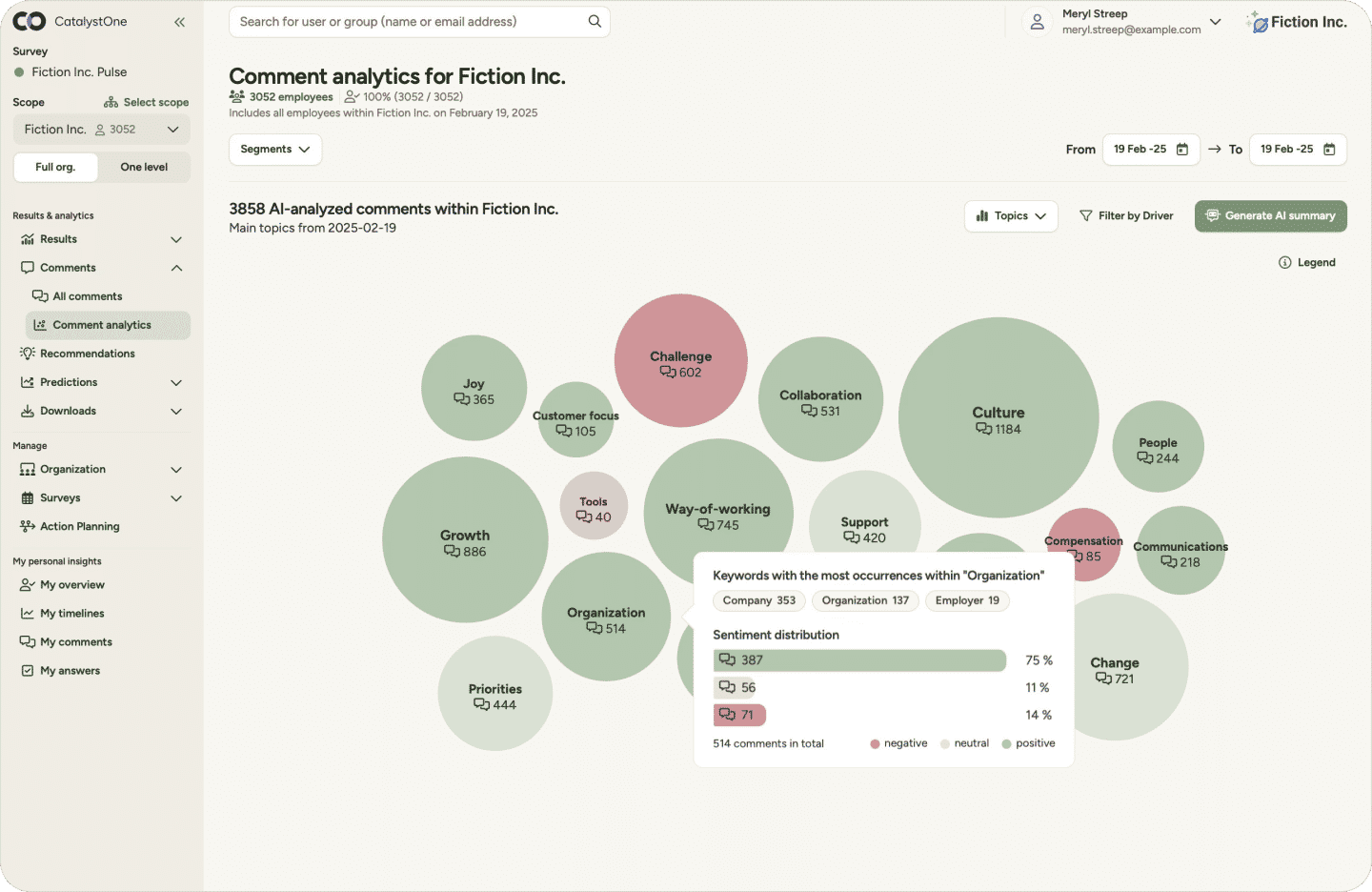The width and height of the screenshot is (1372, 892).
Task: Show the Legend
Action: (1307, 263)
